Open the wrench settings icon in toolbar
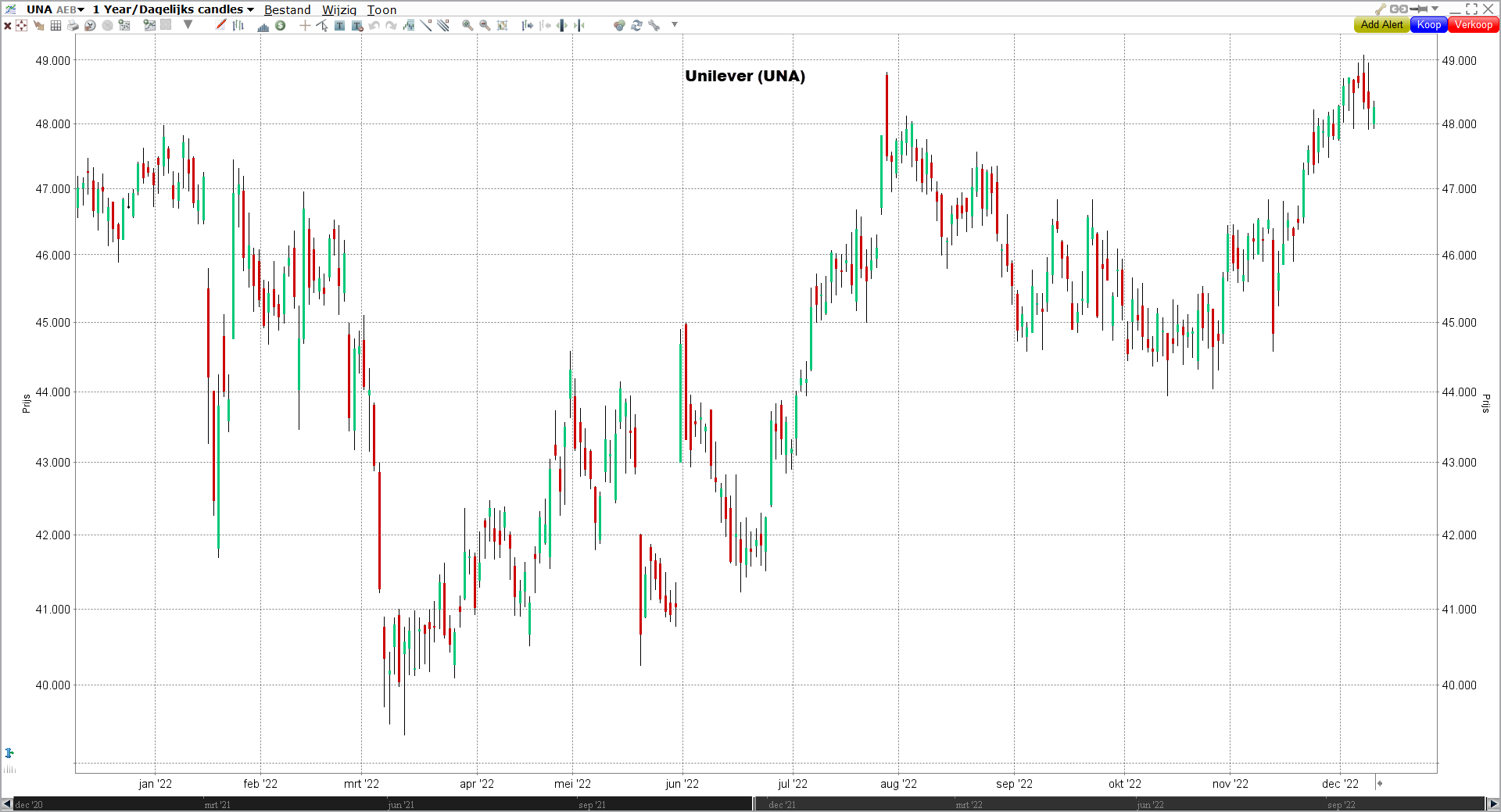 [x=654, y=25]
